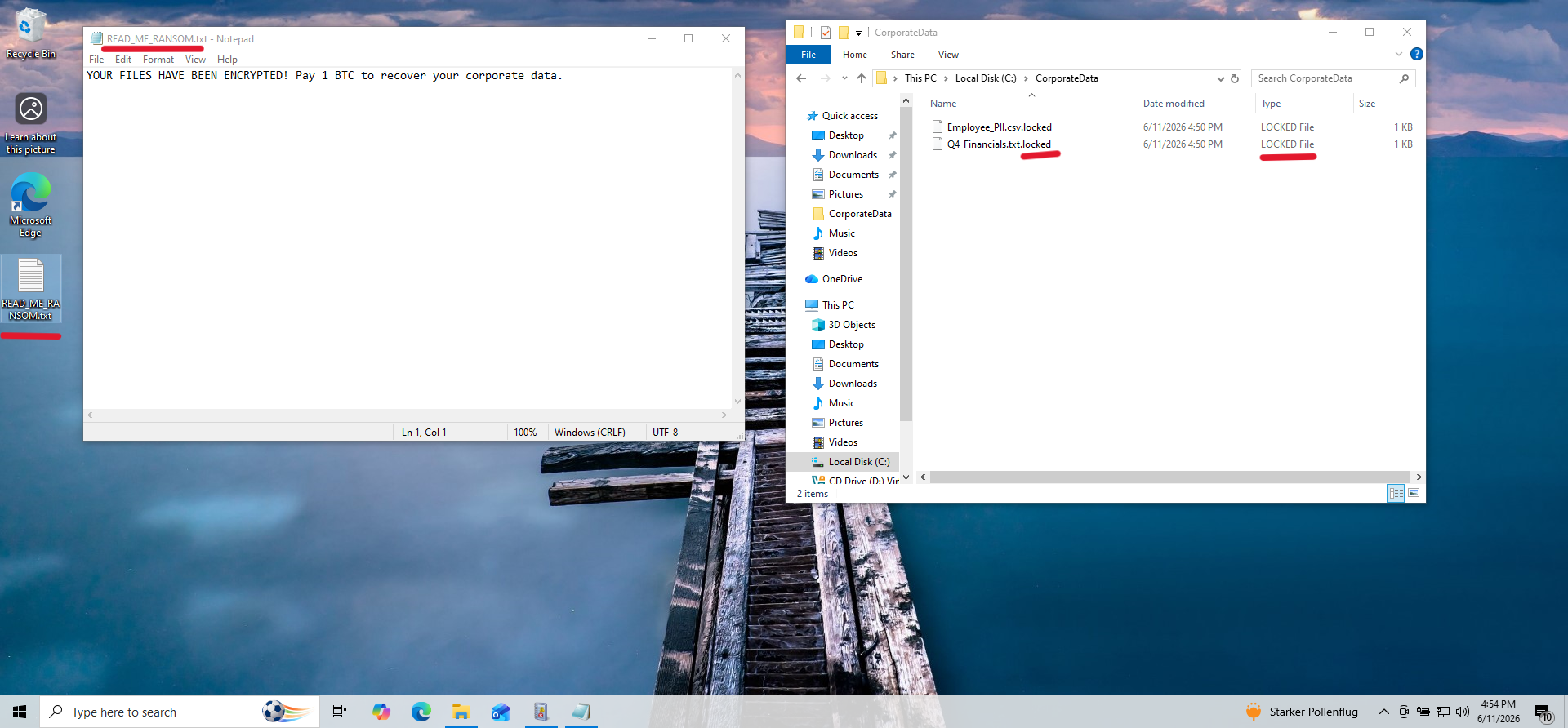Image resolution: width=1568 pixels, height=728 pixels.
Task: Open the File menu in Notepad
Action: [x=96, y=60]
